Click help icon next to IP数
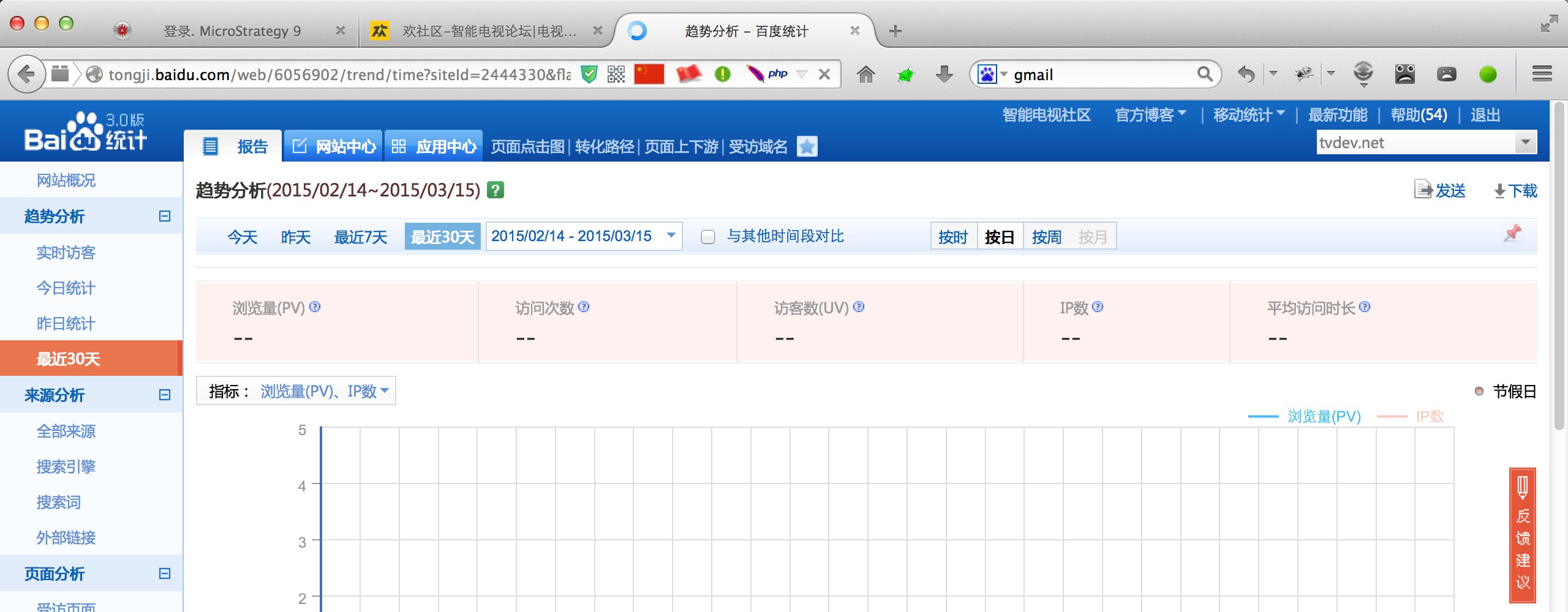Image resolution: width=1568 pixels, height=612 pixels. click(x=1098, y=307)
